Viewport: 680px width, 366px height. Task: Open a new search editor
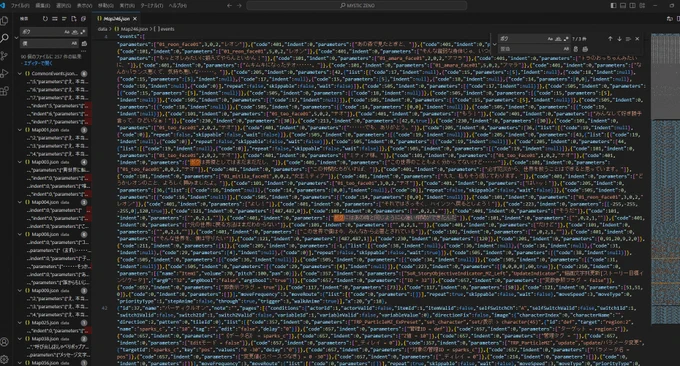pyautogui.click(x=74, y=19)
